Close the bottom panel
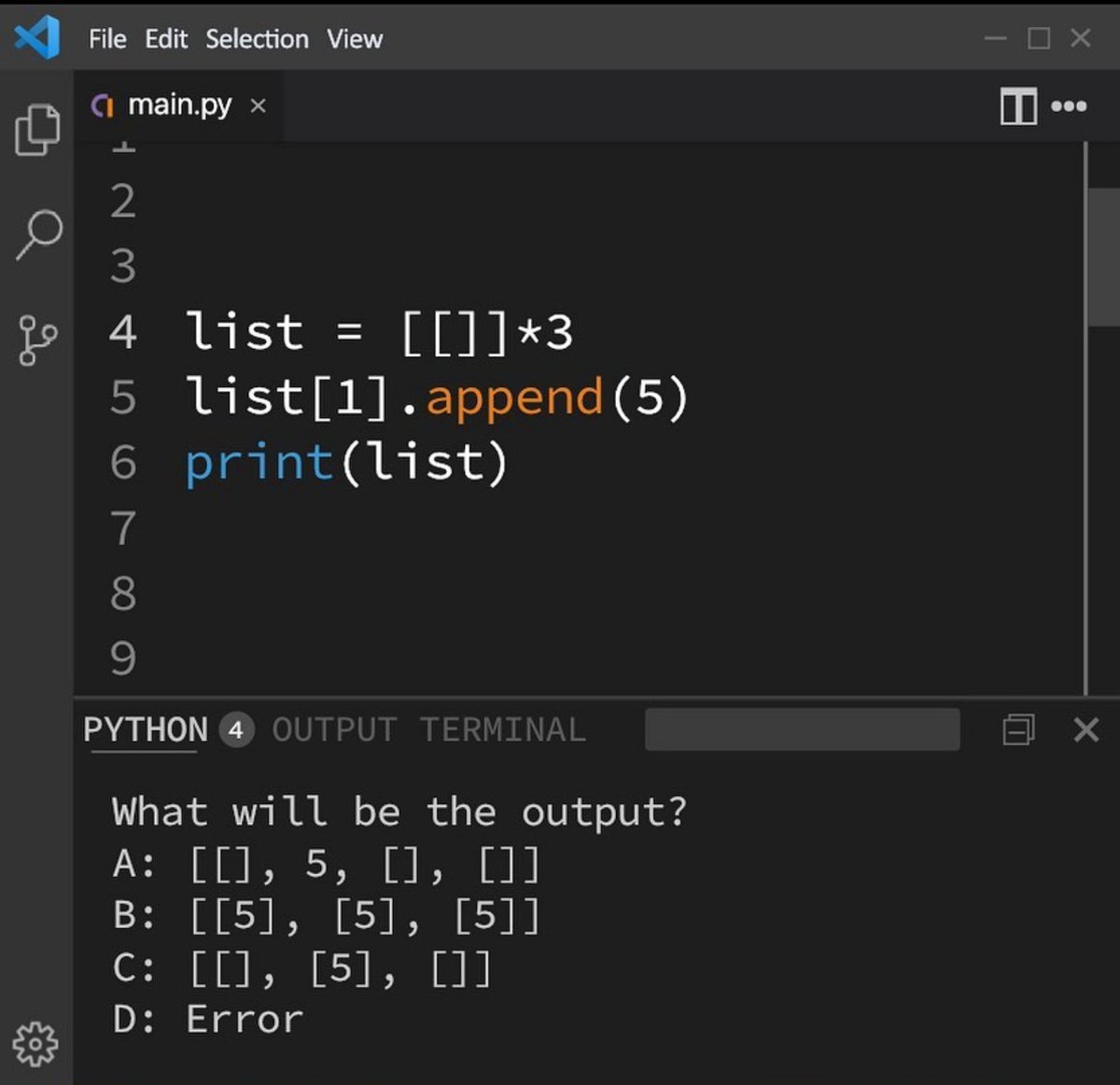This screenshot has width=1120, height=1085. [x=1086, y=730]
